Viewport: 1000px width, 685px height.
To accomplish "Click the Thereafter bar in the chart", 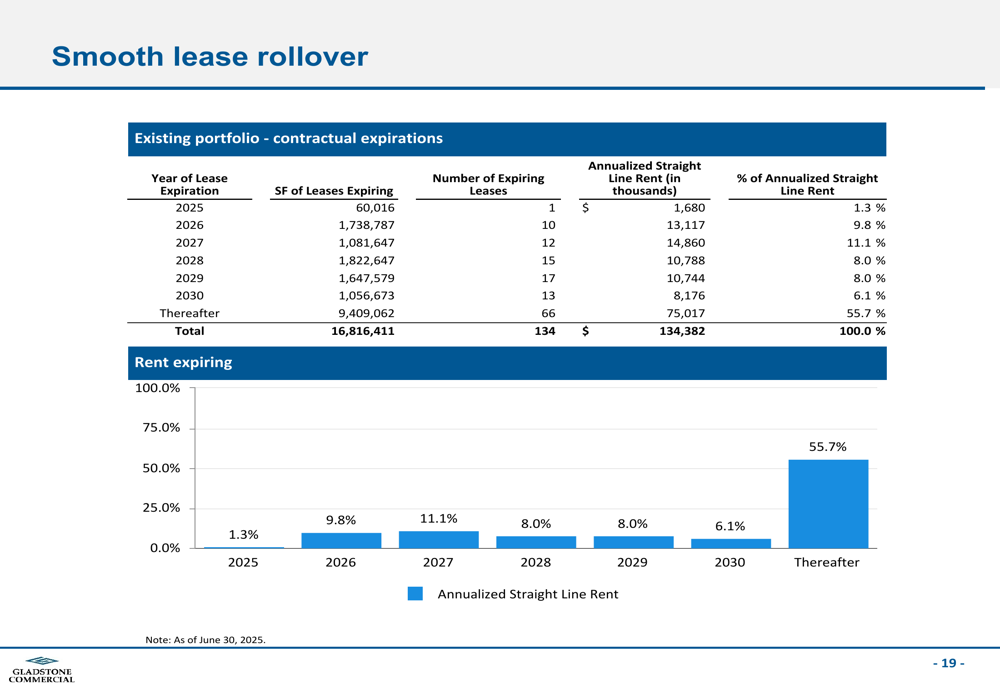I will coord(828,504).
